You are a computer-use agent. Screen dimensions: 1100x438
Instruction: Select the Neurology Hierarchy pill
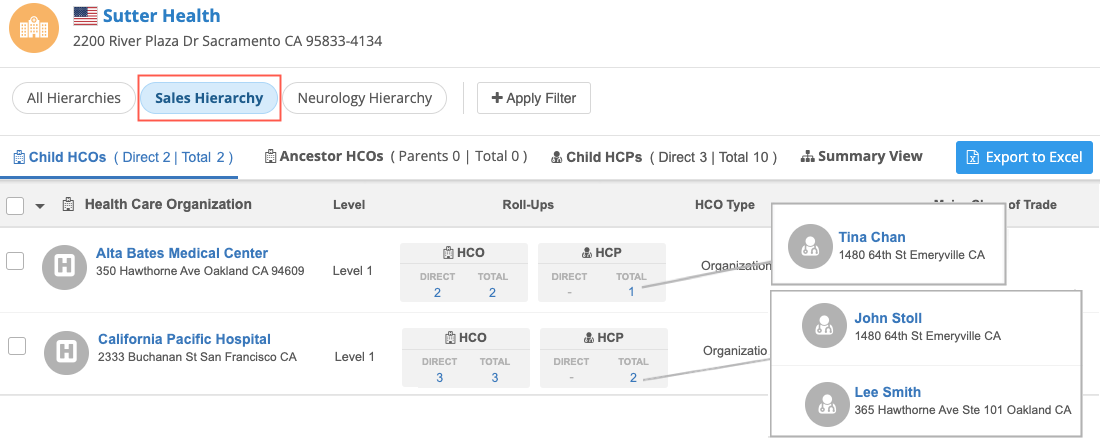pos(364,98)
